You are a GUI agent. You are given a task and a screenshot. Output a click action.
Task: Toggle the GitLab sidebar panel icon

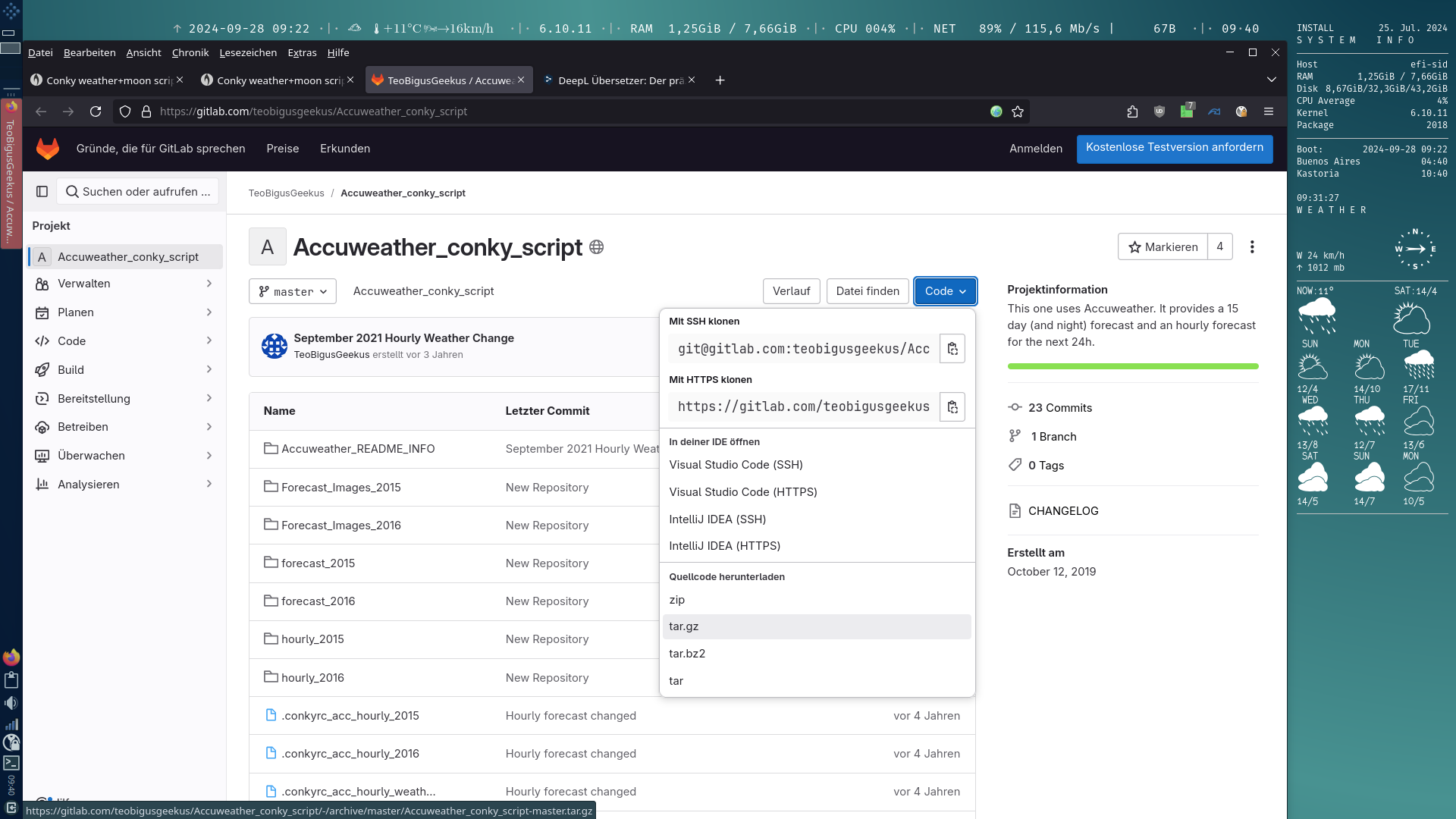[42, 192]
